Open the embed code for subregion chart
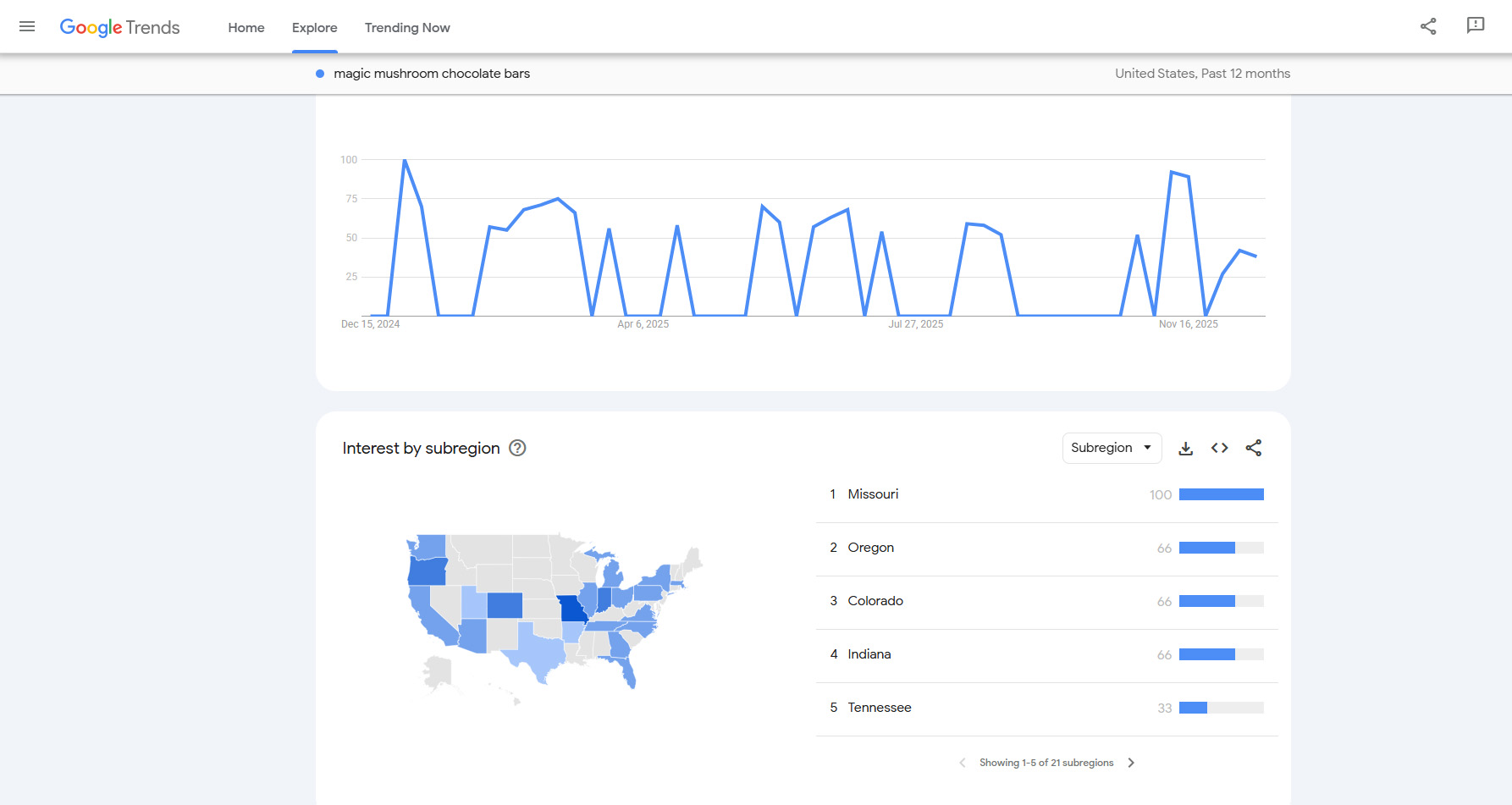This screenshot has width=1512, height=805. tap(1219, 448)
